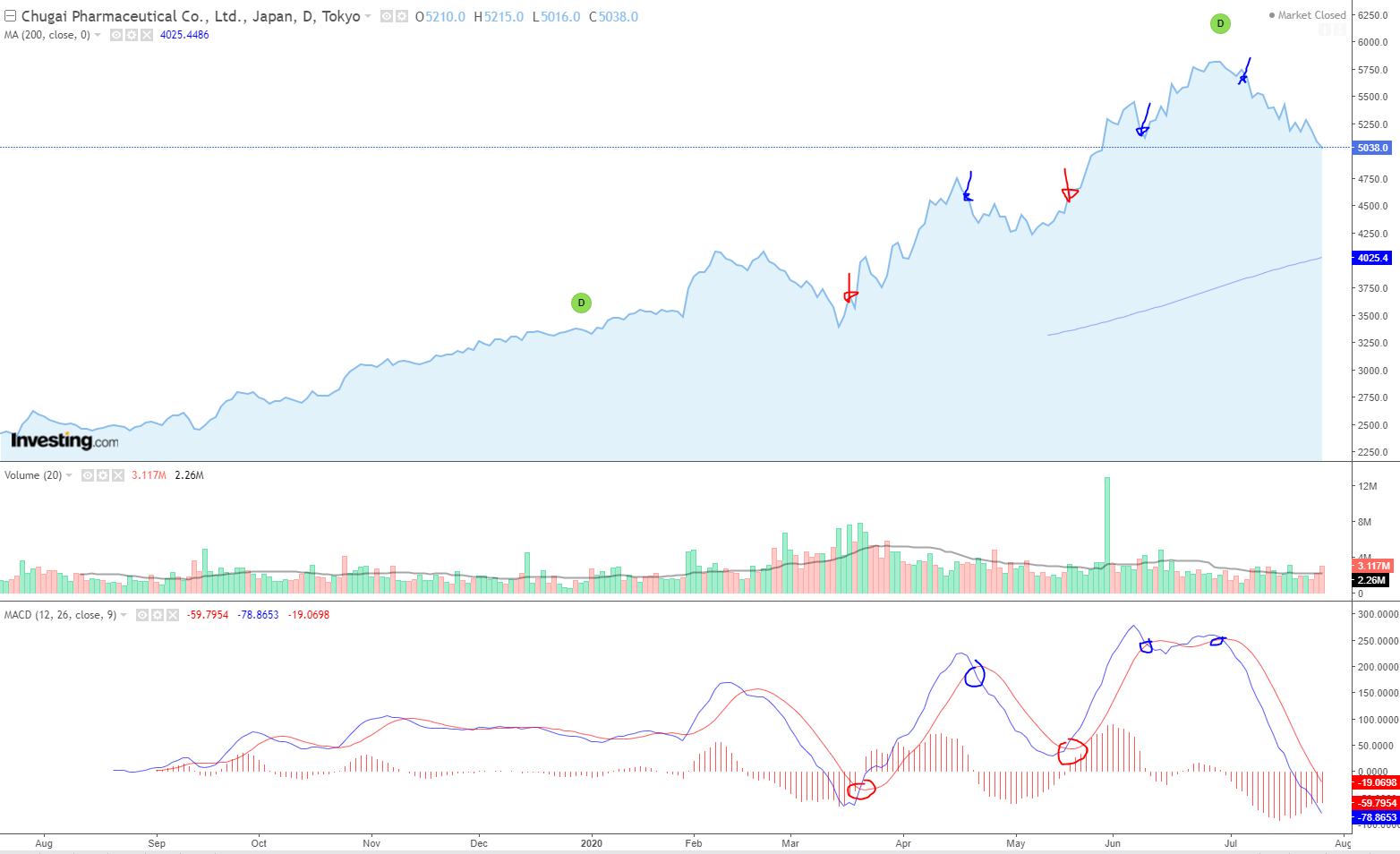Click the green dividend marker near July
The image size is (1400, 854).
tap(1220, 24)
